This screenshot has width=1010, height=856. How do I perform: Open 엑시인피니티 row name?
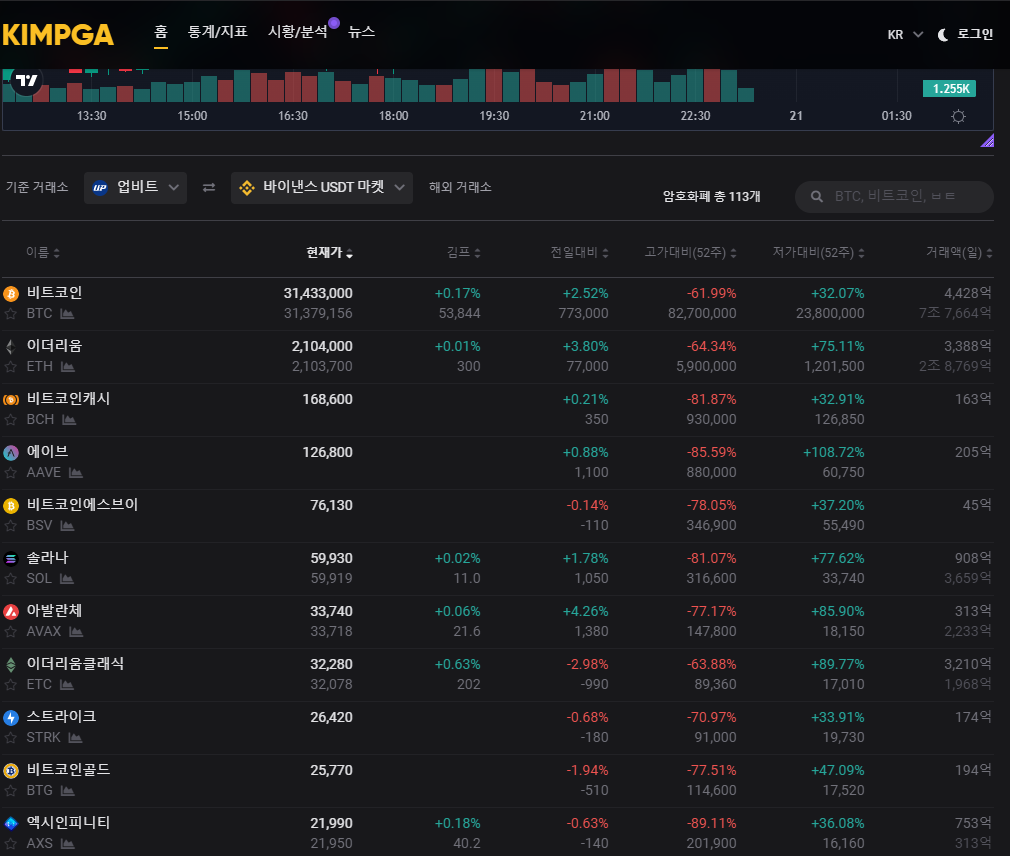68,823
